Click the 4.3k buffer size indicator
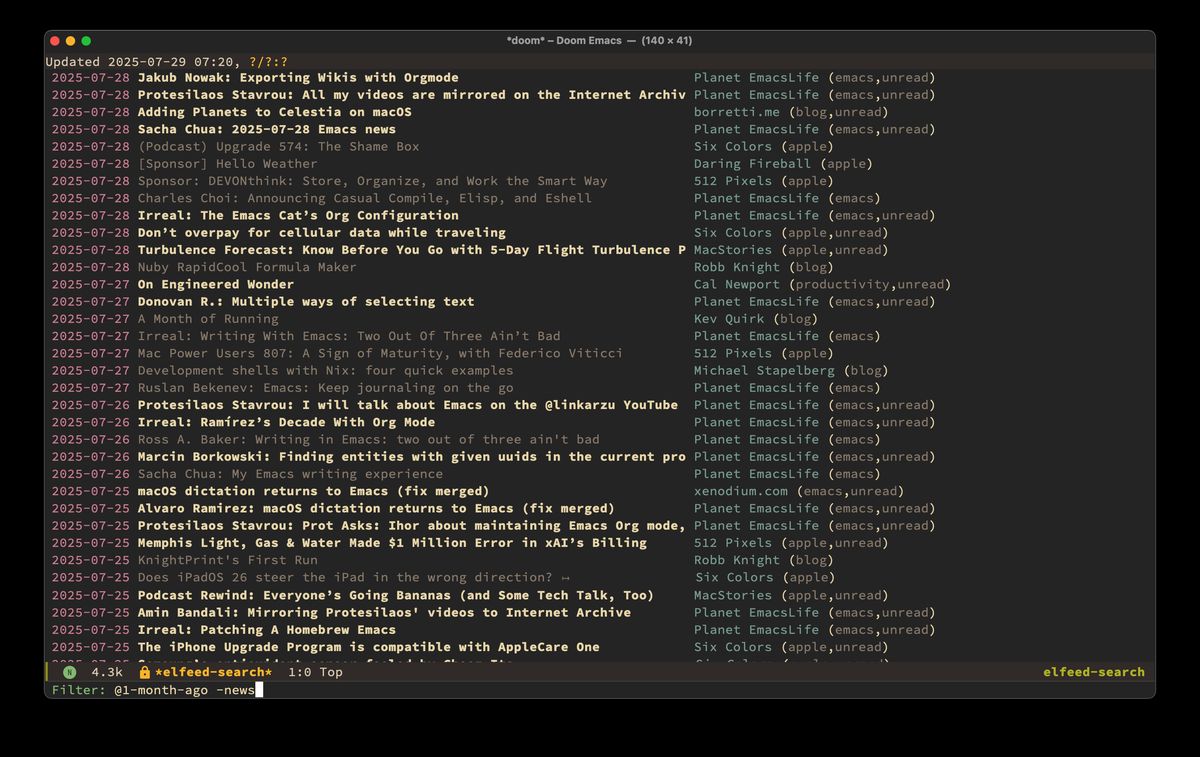This screenshot has height=757, width=1200. click(x=107, y=672)
